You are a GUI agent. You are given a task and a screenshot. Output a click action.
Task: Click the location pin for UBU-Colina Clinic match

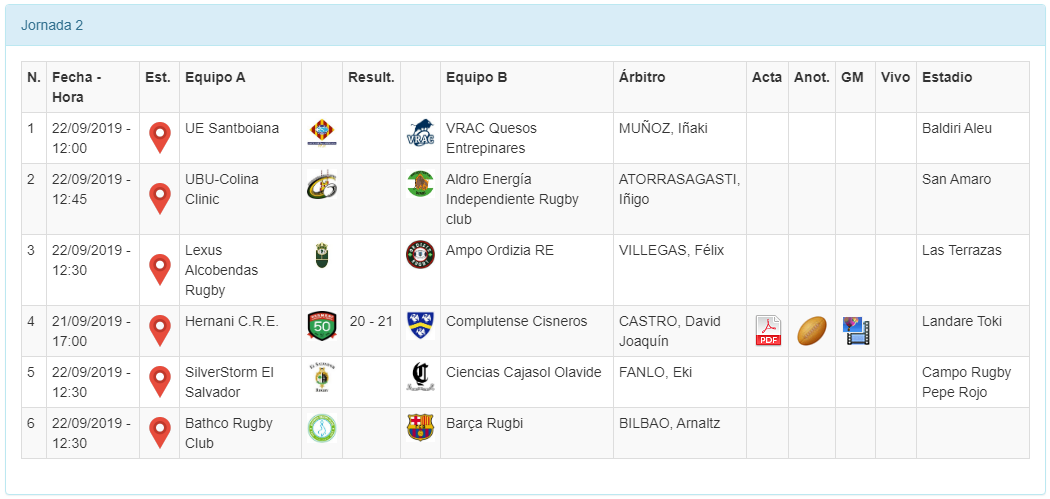tap(159, 199)
